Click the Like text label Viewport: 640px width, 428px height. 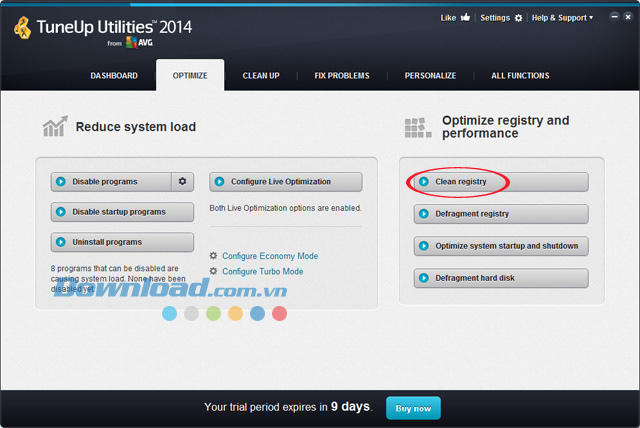pos(448,18)
